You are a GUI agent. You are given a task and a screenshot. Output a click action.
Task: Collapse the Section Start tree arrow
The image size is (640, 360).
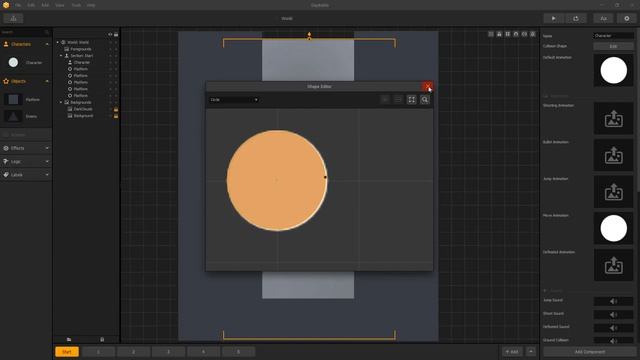point(61,56)
